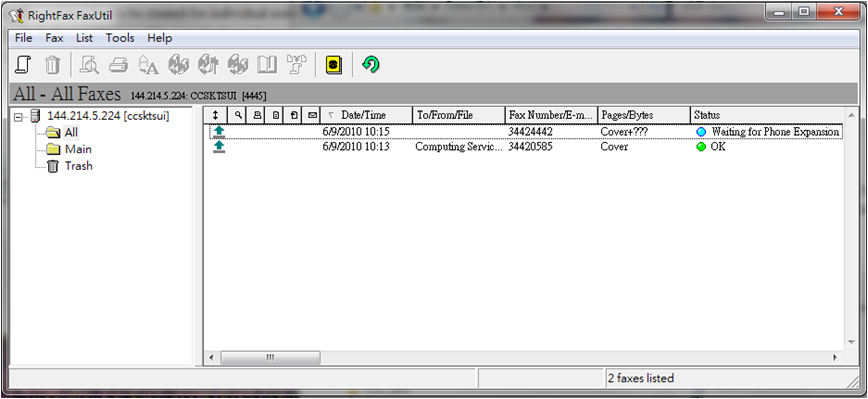Click the New Fax scroll icon

(x=23, y=65)
